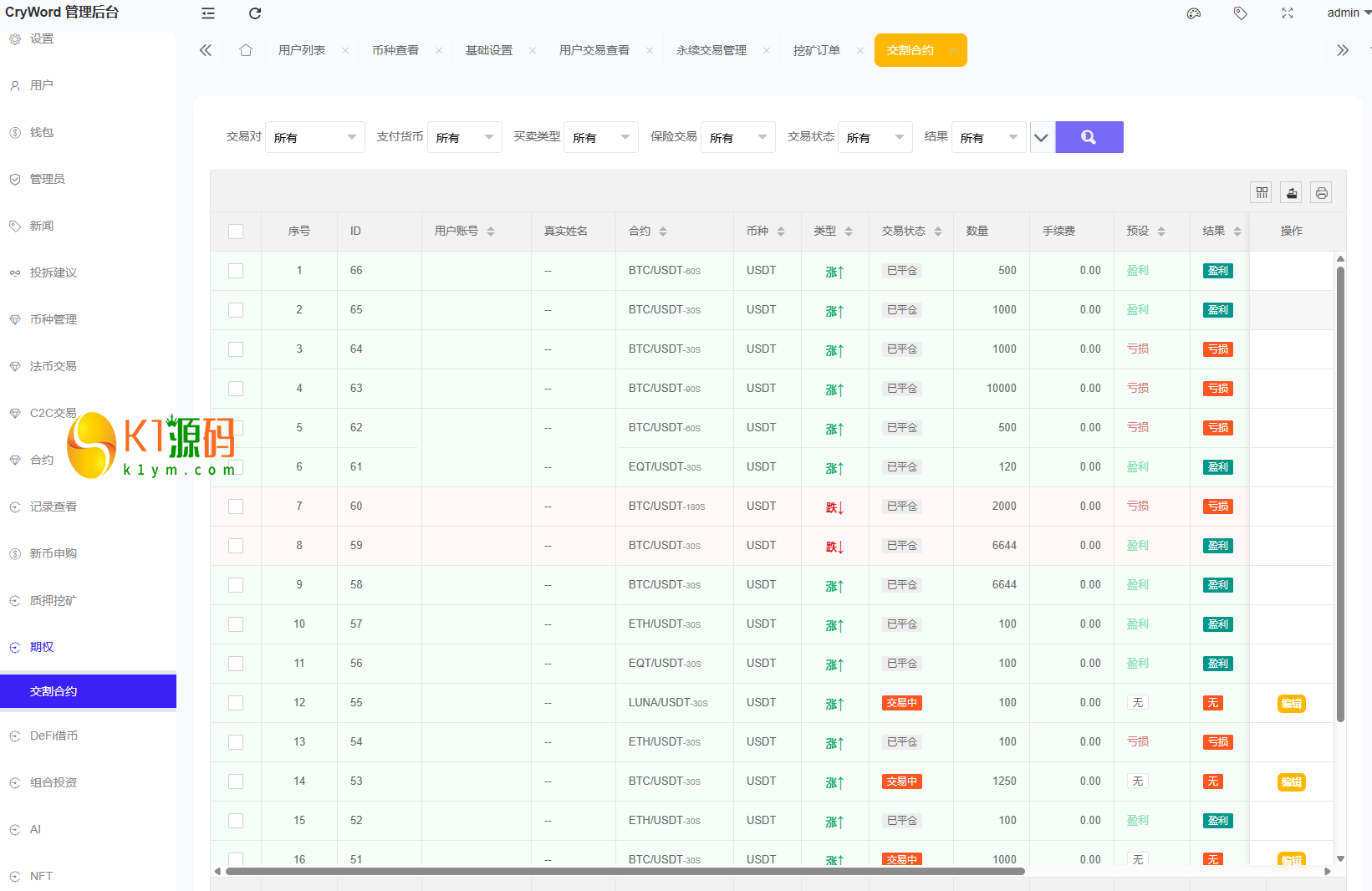This screenshot has width=1372, height=891.
Task: Check the row with ID 64
Action: pos(236,349)
